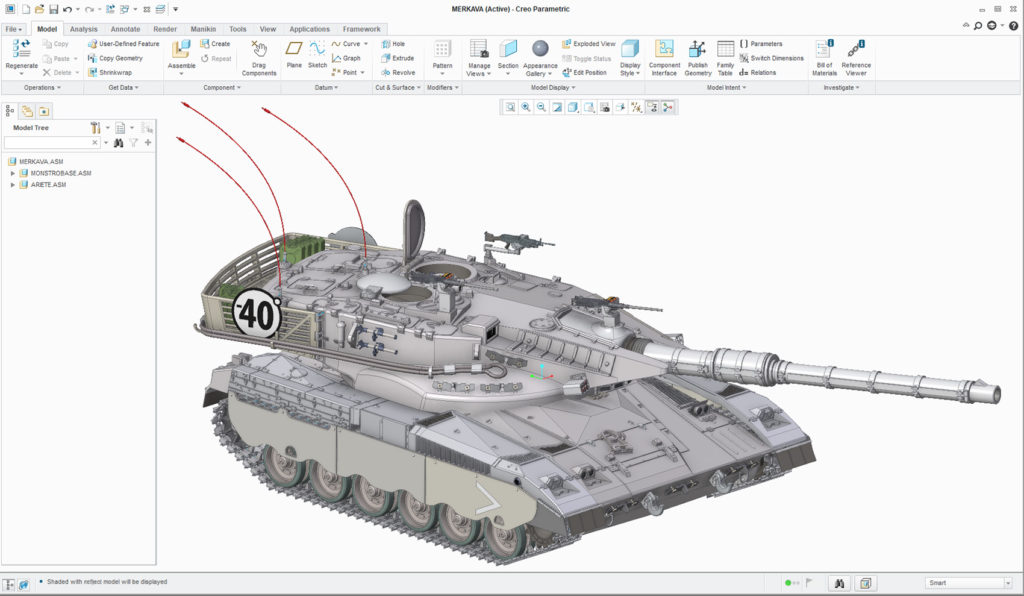Open the File menu
Viewport: 1024px width, 596px height.
click(13, 28)
